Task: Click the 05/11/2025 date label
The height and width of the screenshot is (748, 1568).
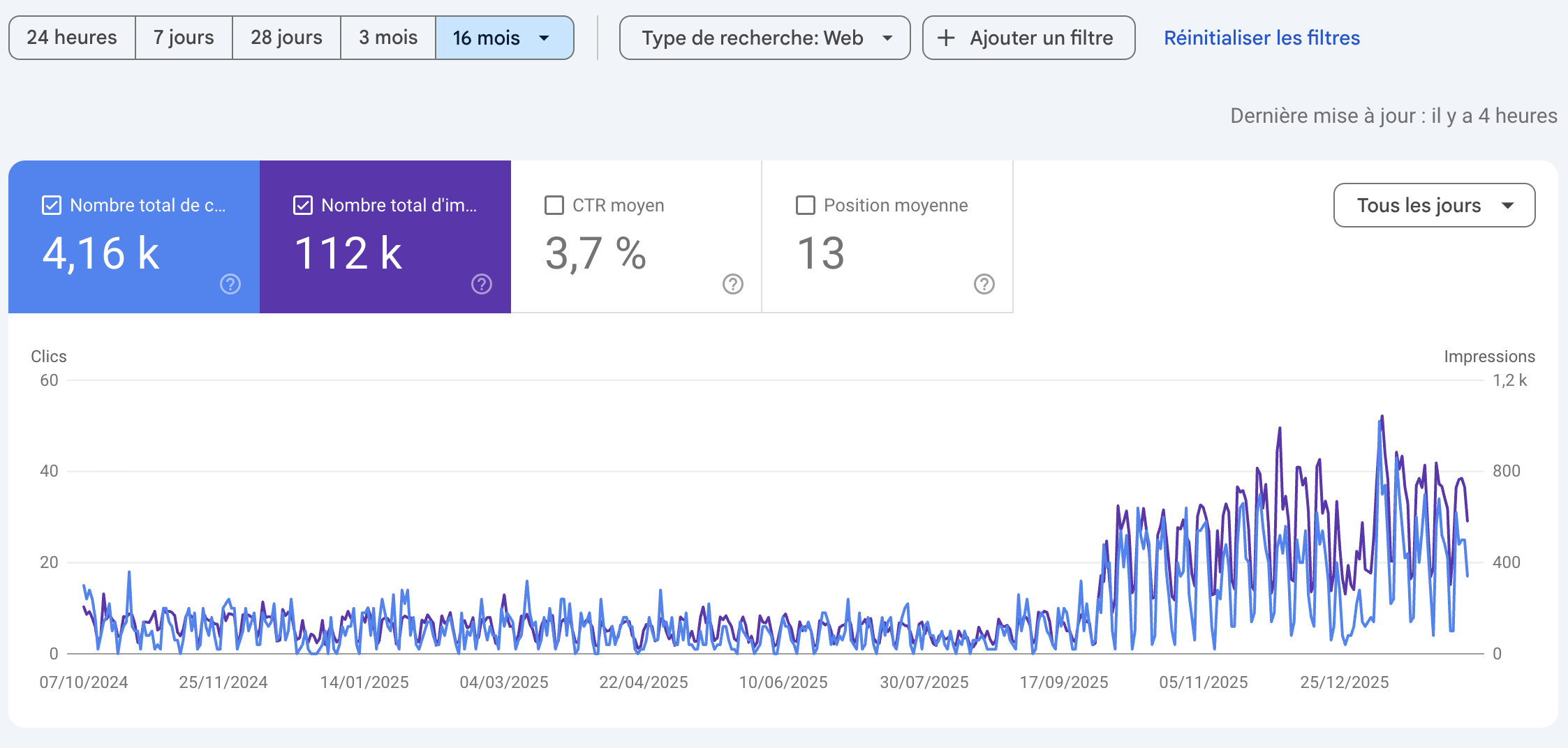Action: (x=1204, y=682)
